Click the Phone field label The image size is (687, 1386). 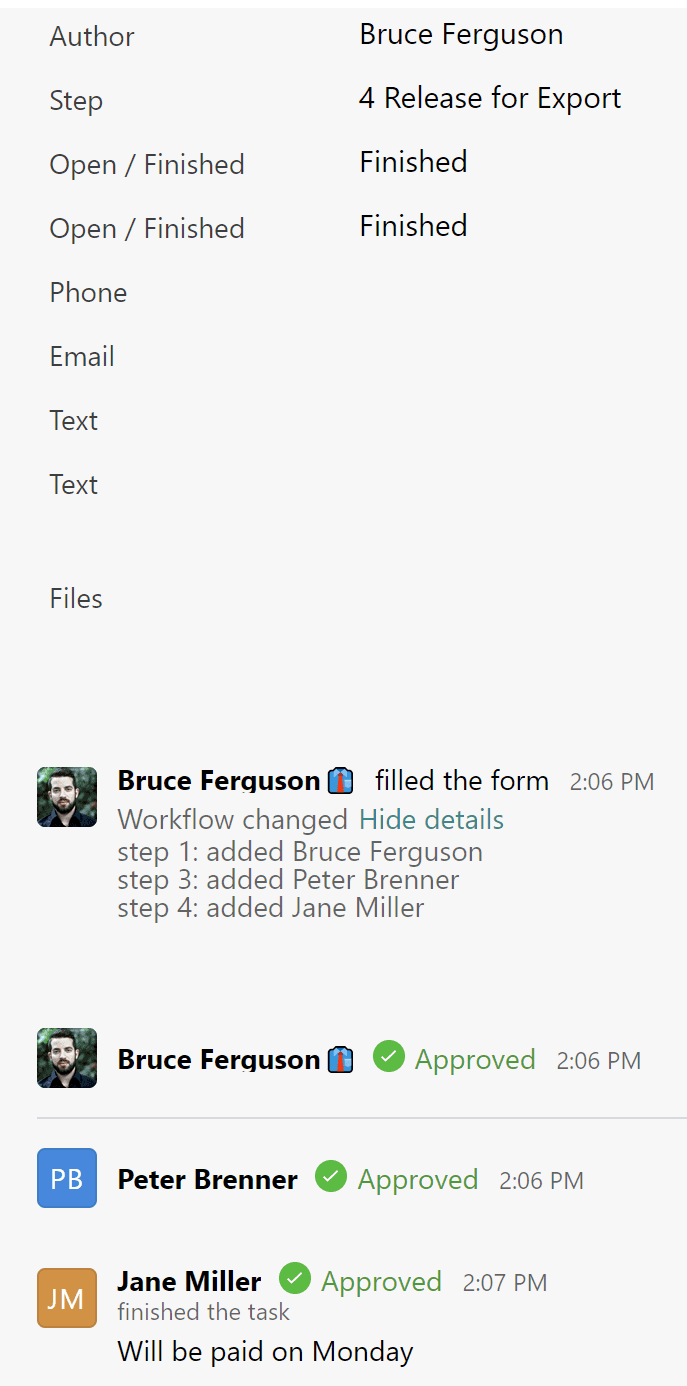tap(88, 292)
